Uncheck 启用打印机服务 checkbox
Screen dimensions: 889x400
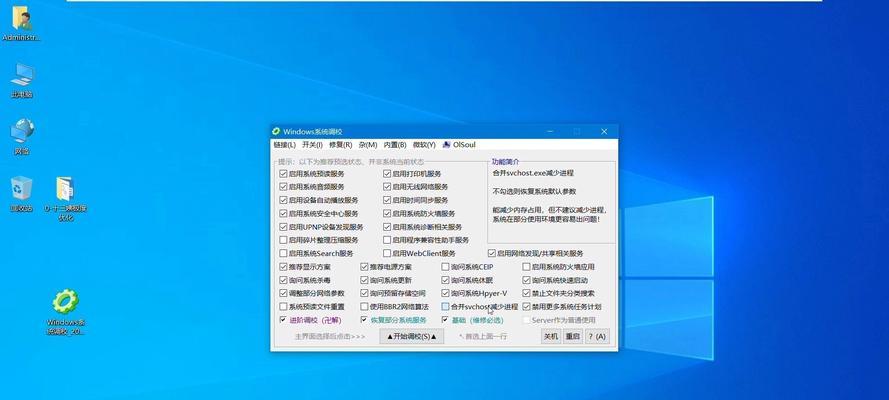click(x=387, y=173)
